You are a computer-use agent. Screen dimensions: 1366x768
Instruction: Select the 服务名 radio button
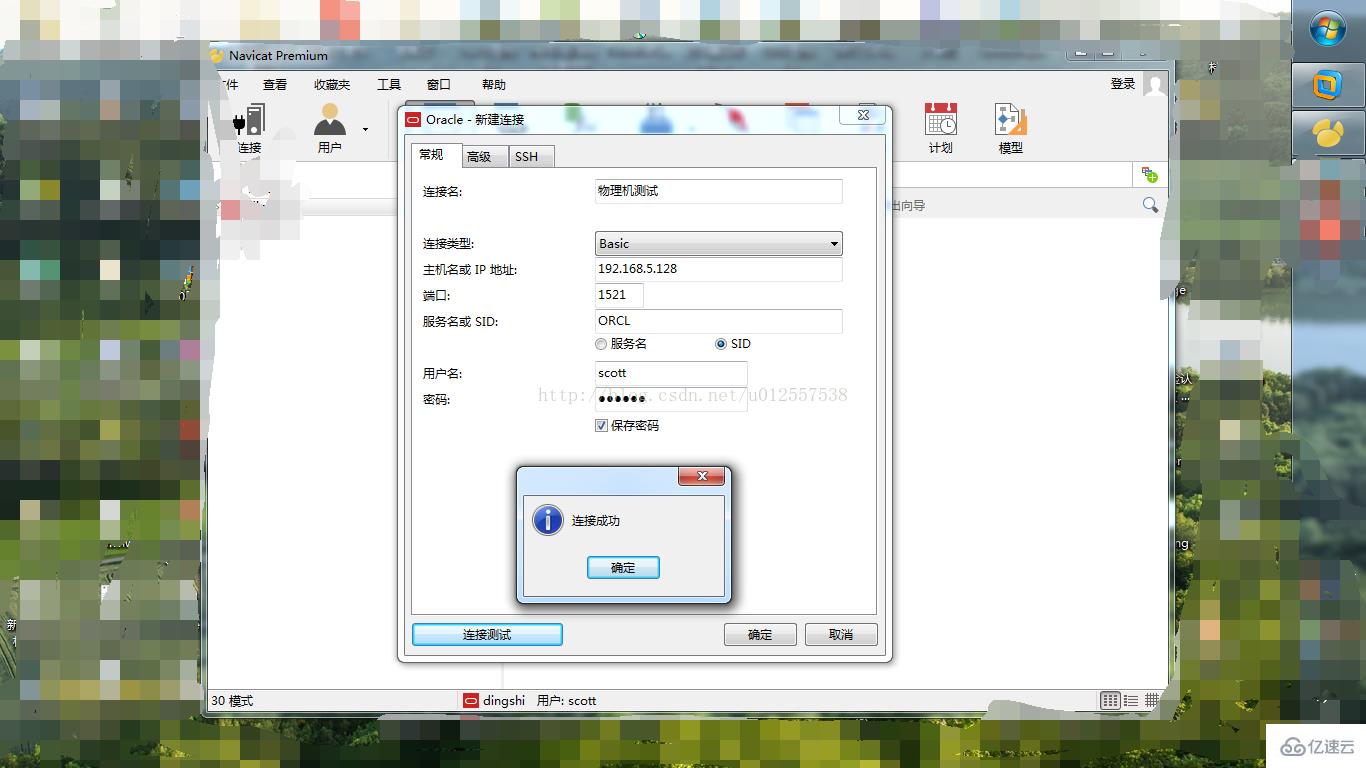coord(601,344)
